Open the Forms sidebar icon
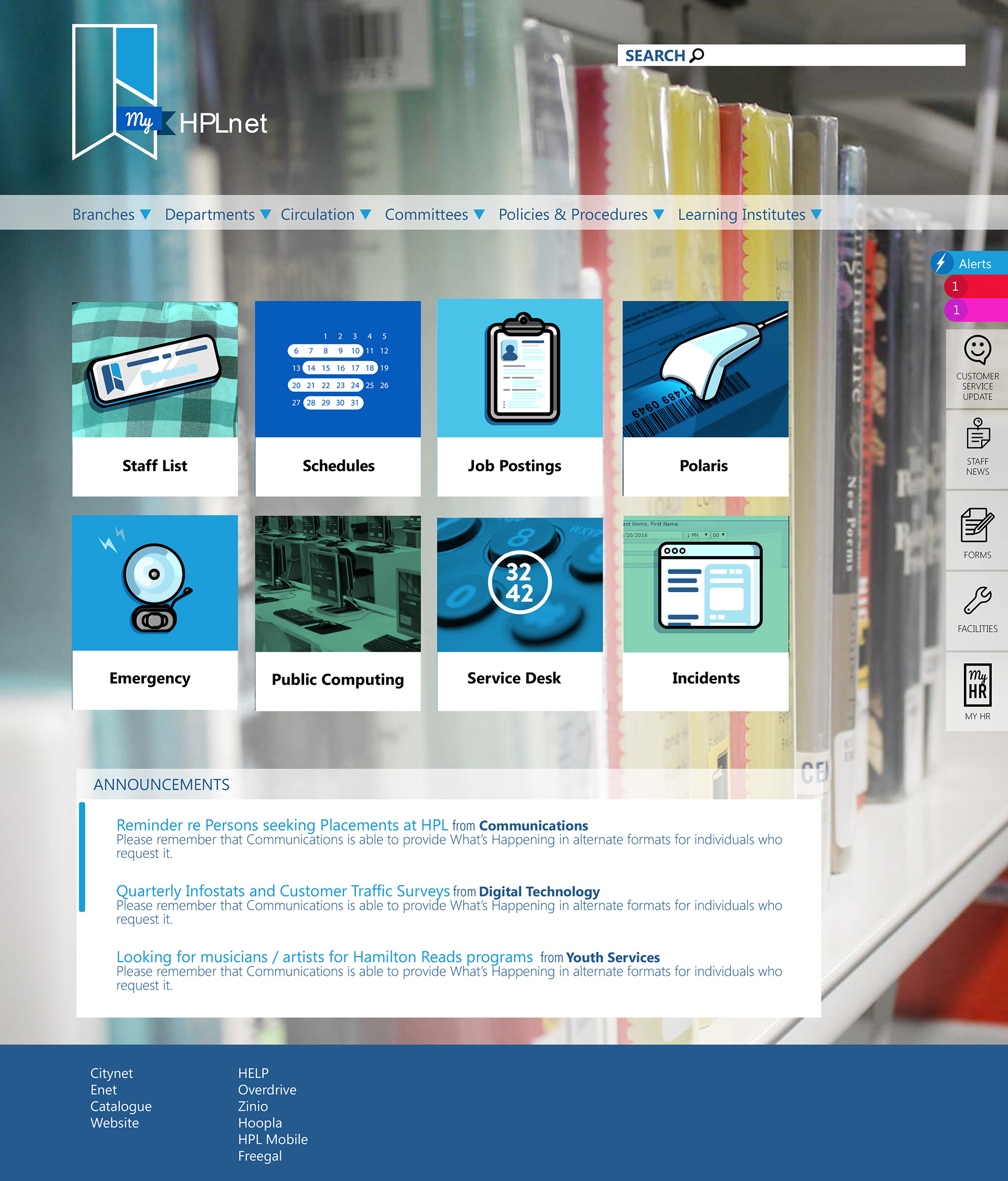The height and width of the screenshot is (1181, 1008). (x=977, y=525)
